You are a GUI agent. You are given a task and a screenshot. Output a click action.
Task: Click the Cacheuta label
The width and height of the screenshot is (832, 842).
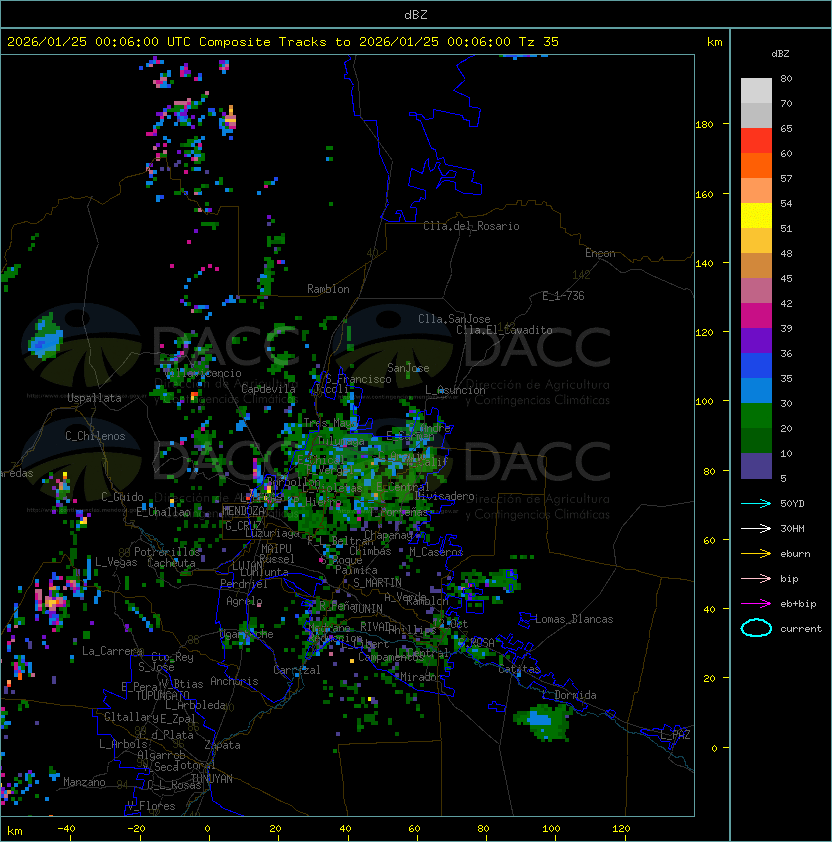tap(171, 563)
